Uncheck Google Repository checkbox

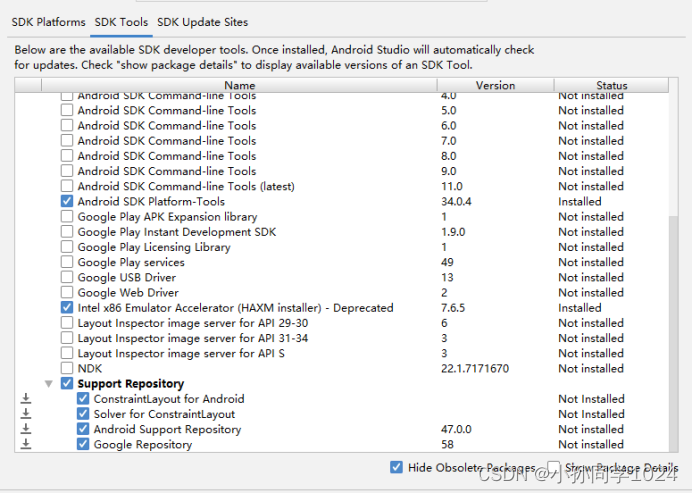[x=83, y=444]
